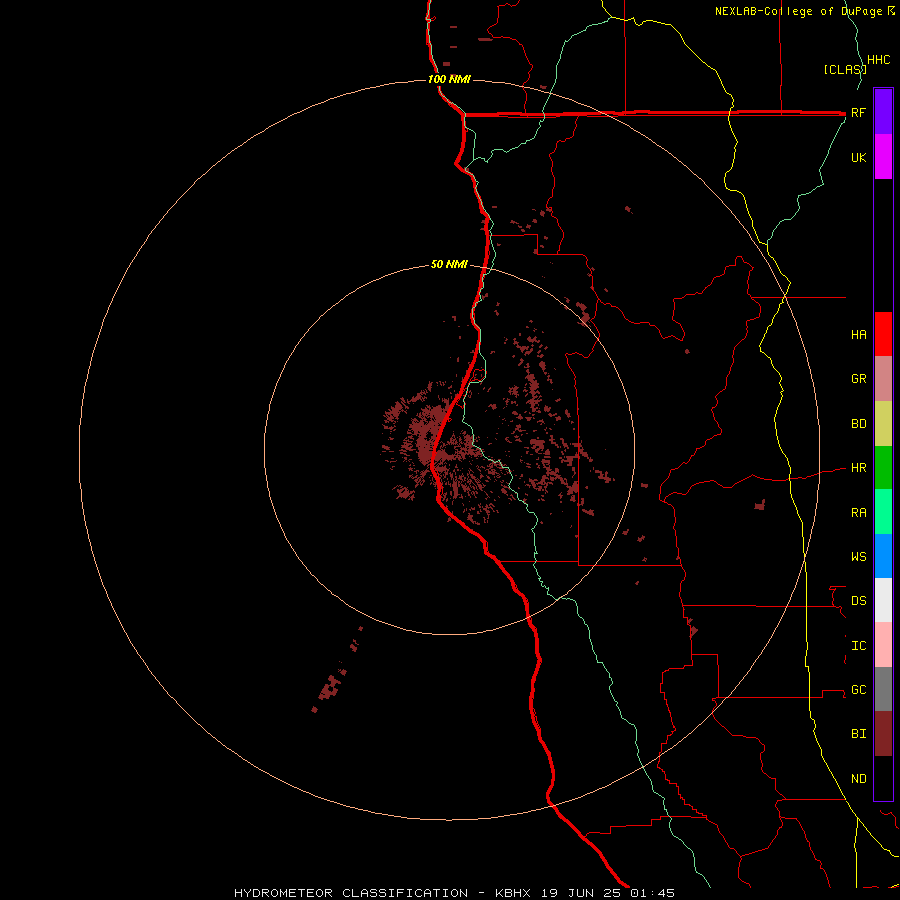Click the RF purple legend swatch
Viewport: 900px width, 900px height.
pyautogui.click(x=883, y=112)
